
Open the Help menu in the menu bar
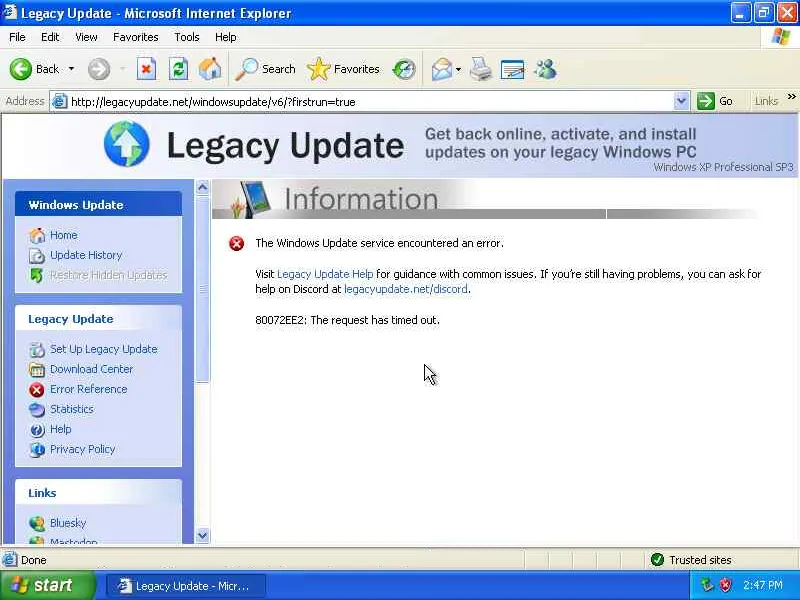click(x=226, y=37)
